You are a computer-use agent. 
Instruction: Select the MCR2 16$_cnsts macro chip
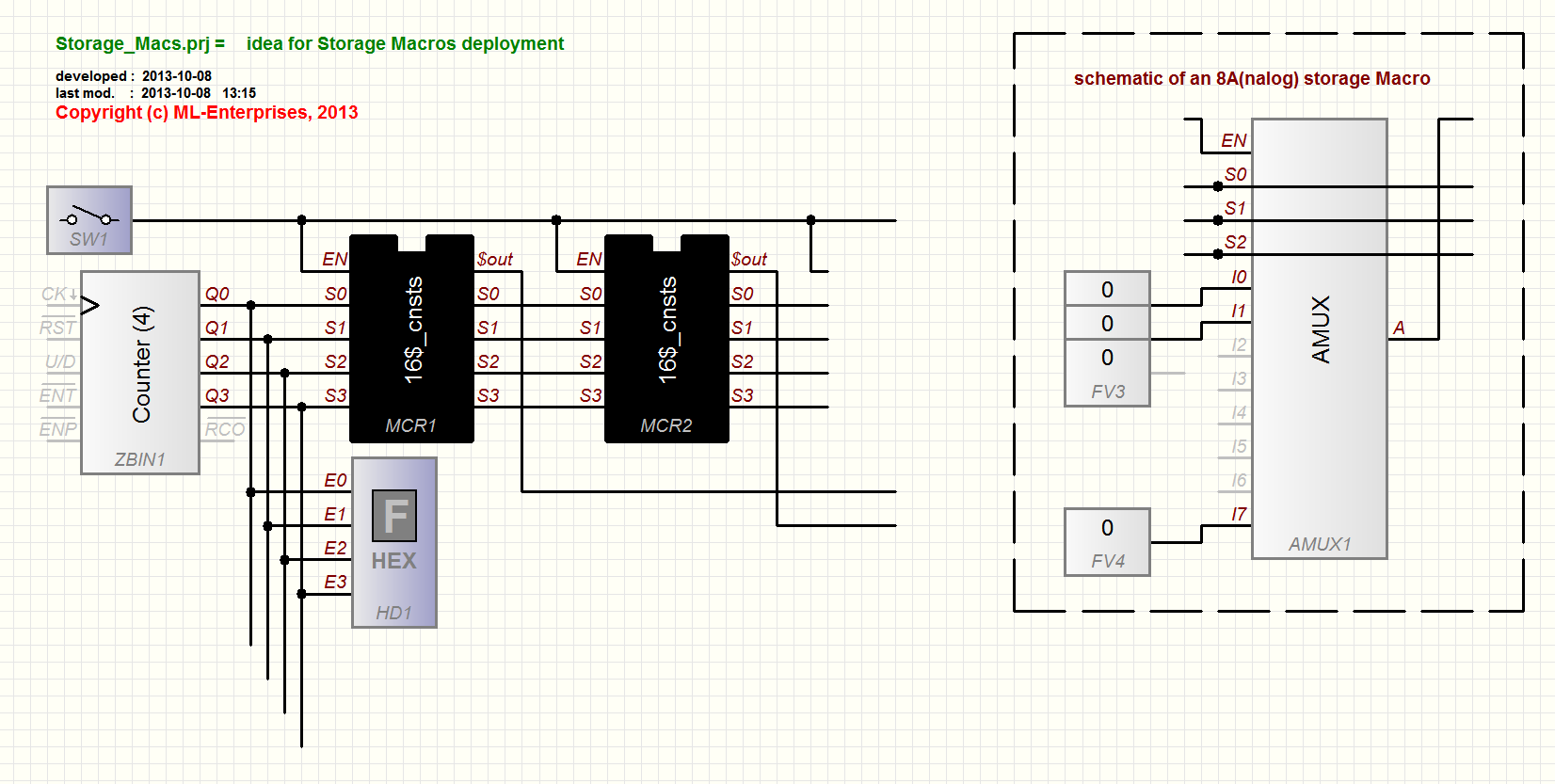pyautogui.click(x=666, y=339)
